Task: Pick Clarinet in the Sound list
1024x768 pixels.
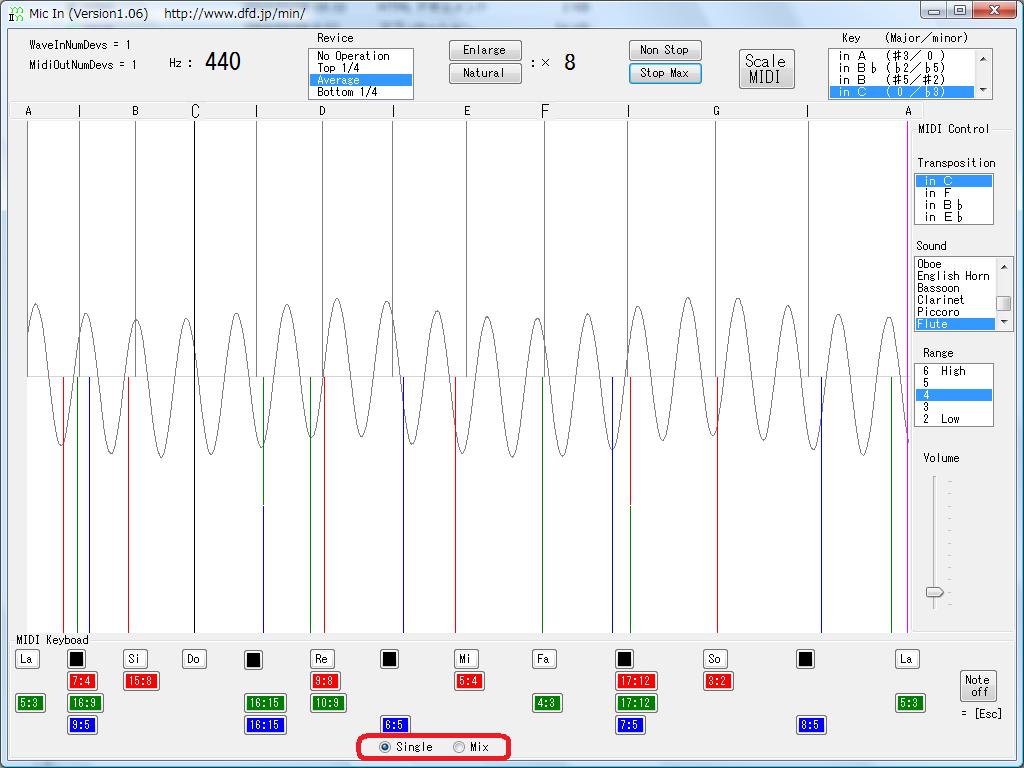Action: tap(955, 300)
